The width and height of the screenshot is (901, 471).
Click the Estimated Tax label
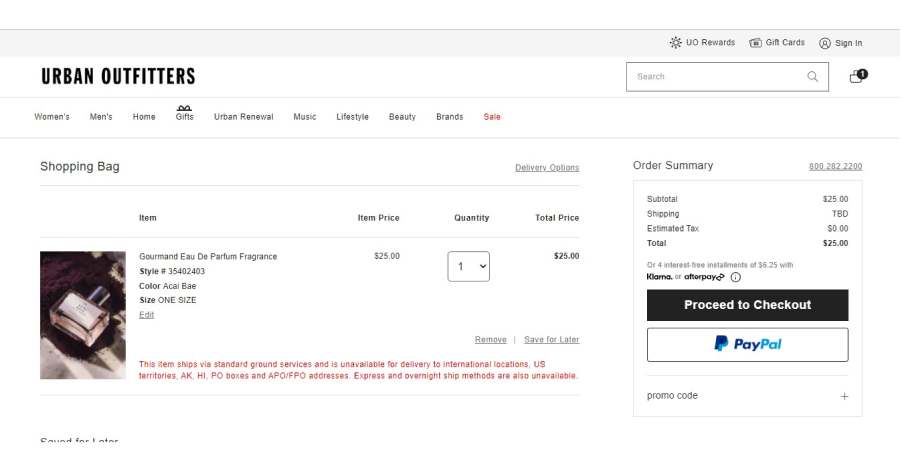tap(673, 229)
